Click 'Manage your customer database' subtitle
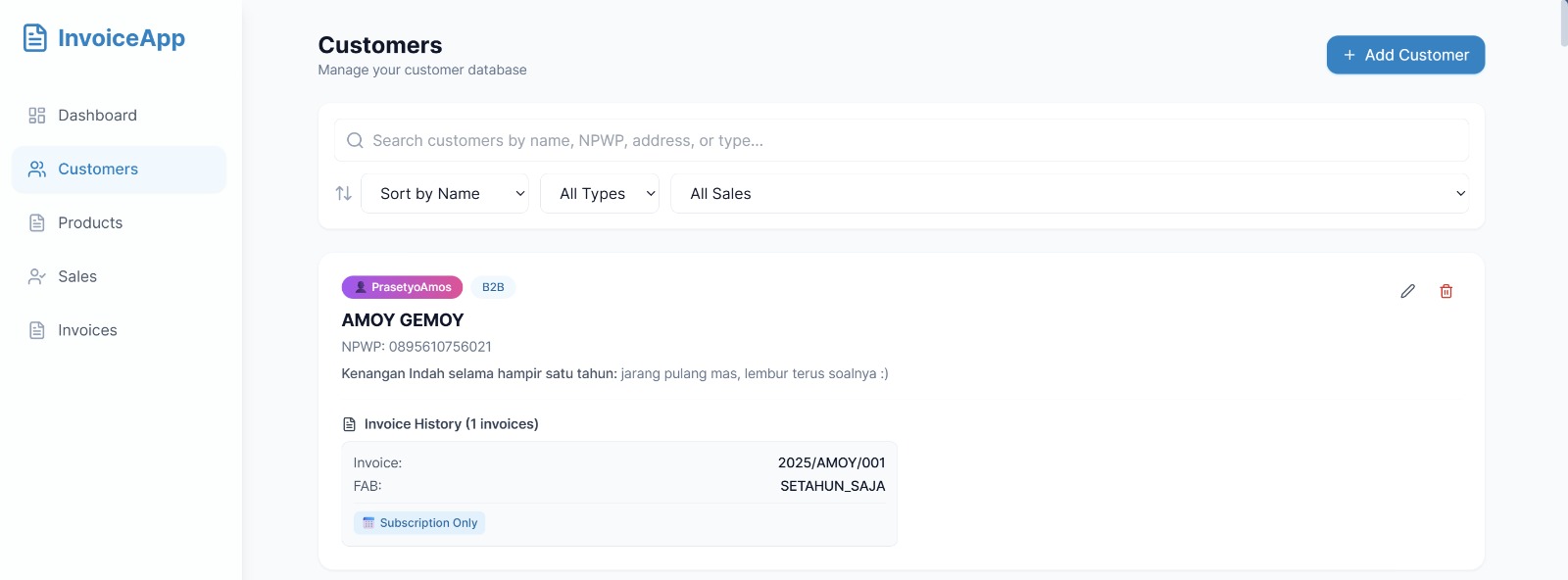Image resolution: width=1568 pixels, height=580 pixels. 422,70
